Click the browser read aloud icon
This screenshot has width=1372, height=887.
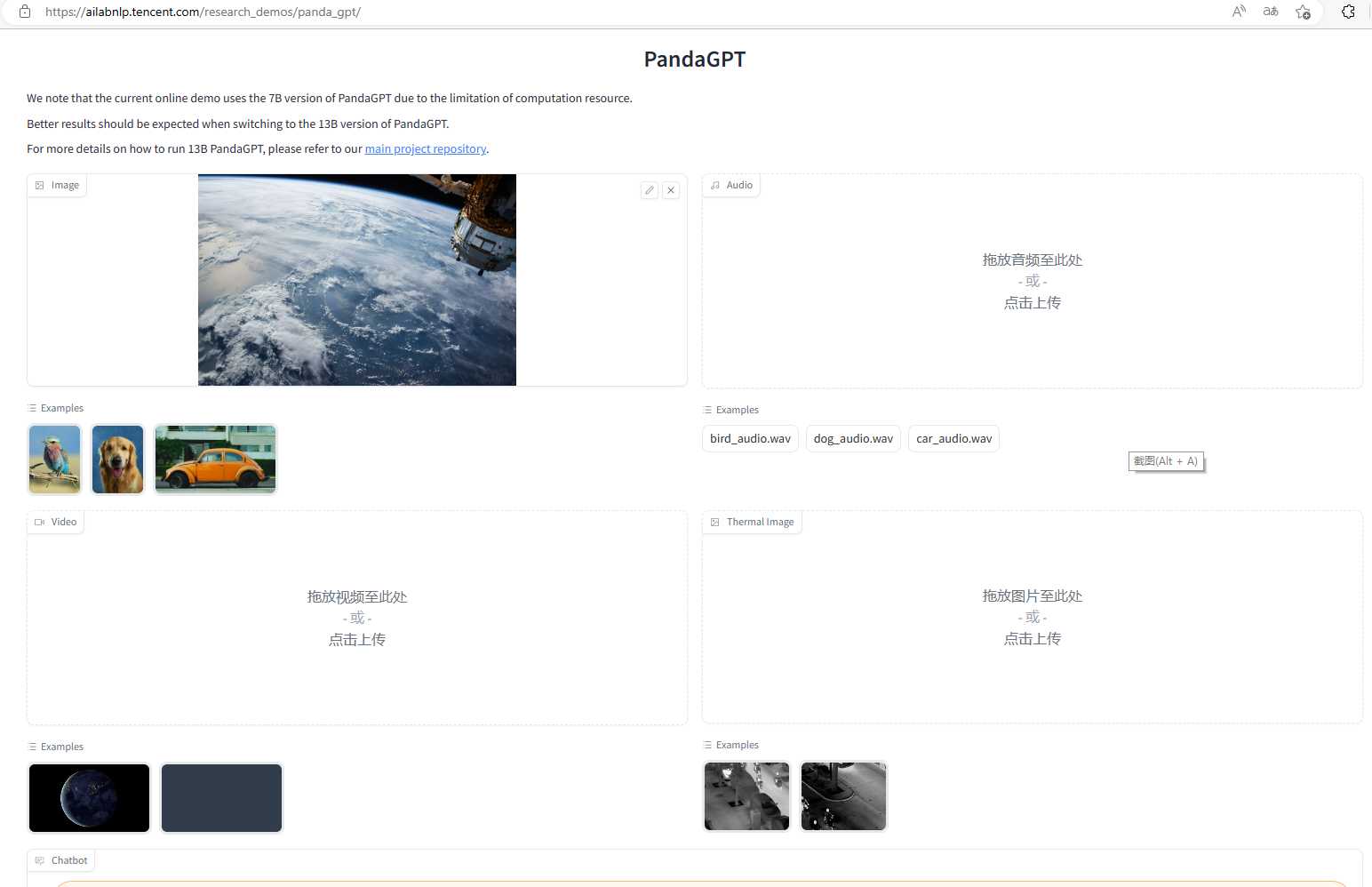click(1239, 12)
